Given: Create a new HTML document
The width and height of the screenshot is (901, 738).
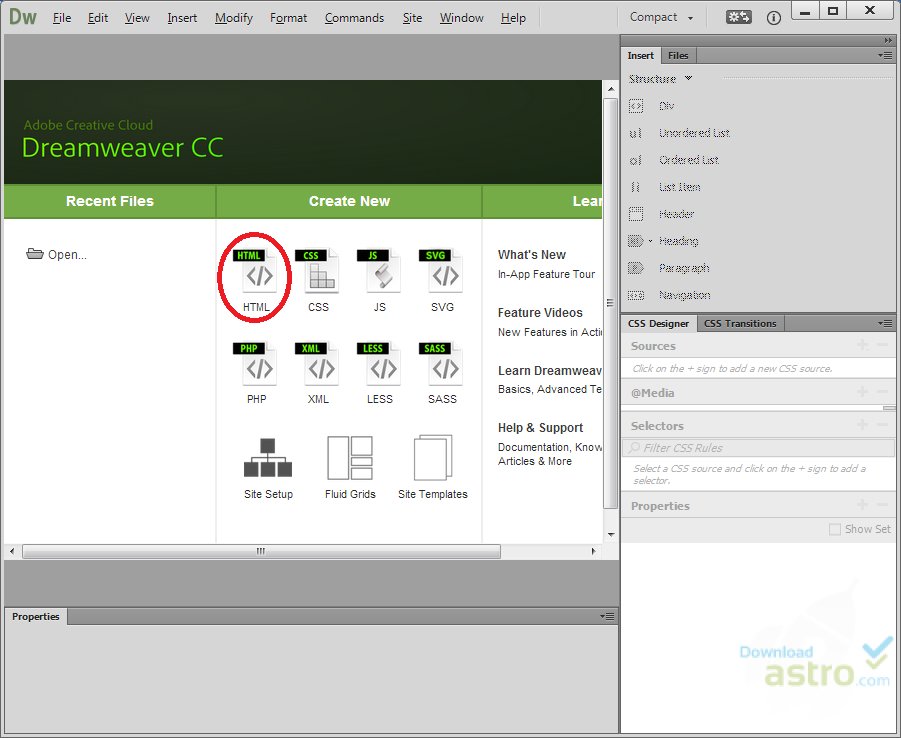Looking at the screenshot, I should [255, 272].
